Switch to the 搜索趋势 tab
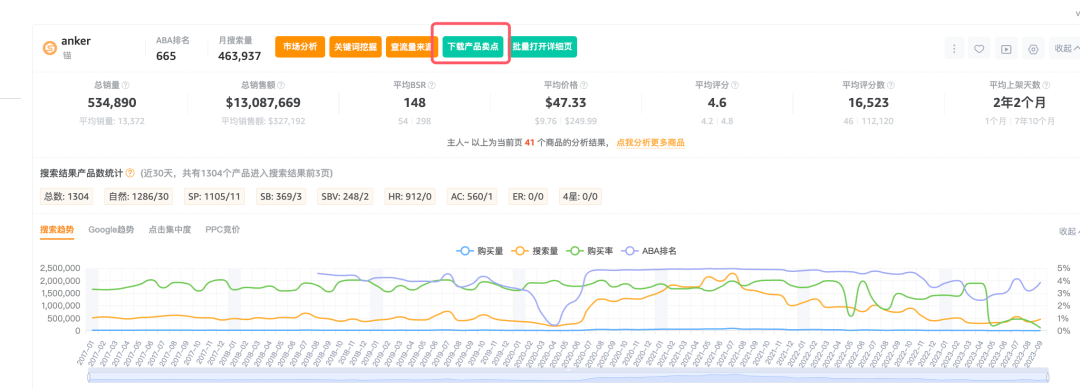 pos(57,229)
